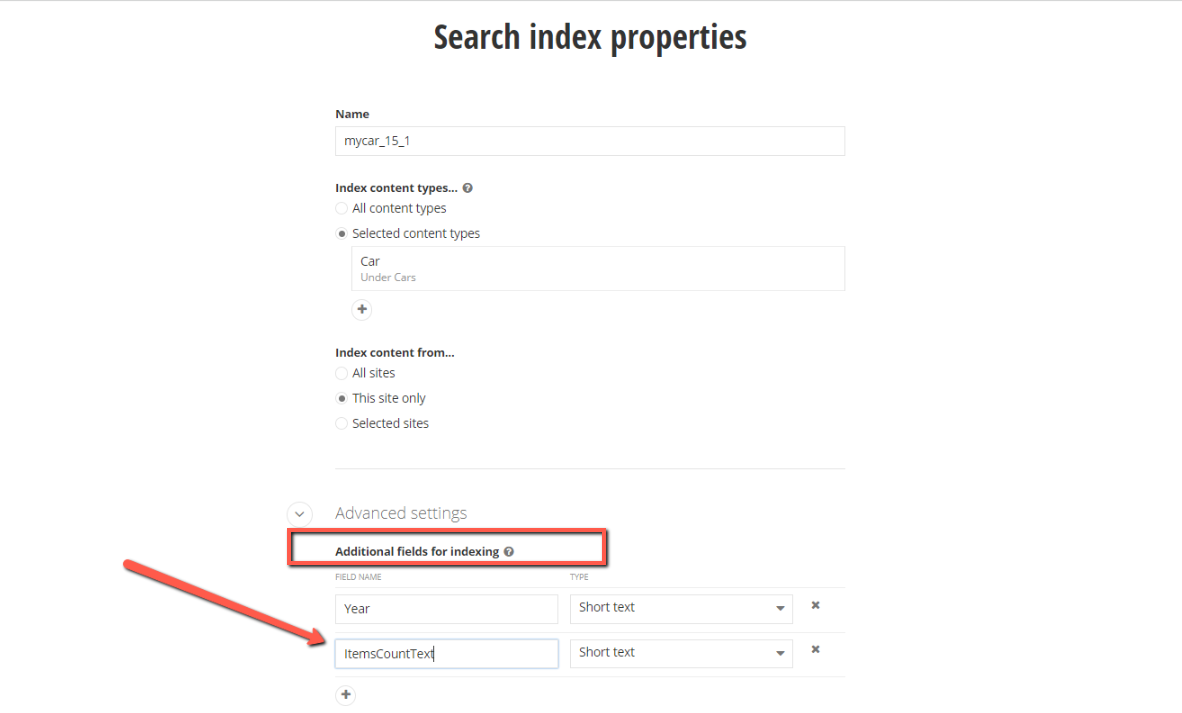The image size is (1182, 713).
Task: Click the ItemsCountText field name input
Action: pyautogui.click(x=446, y=653)
